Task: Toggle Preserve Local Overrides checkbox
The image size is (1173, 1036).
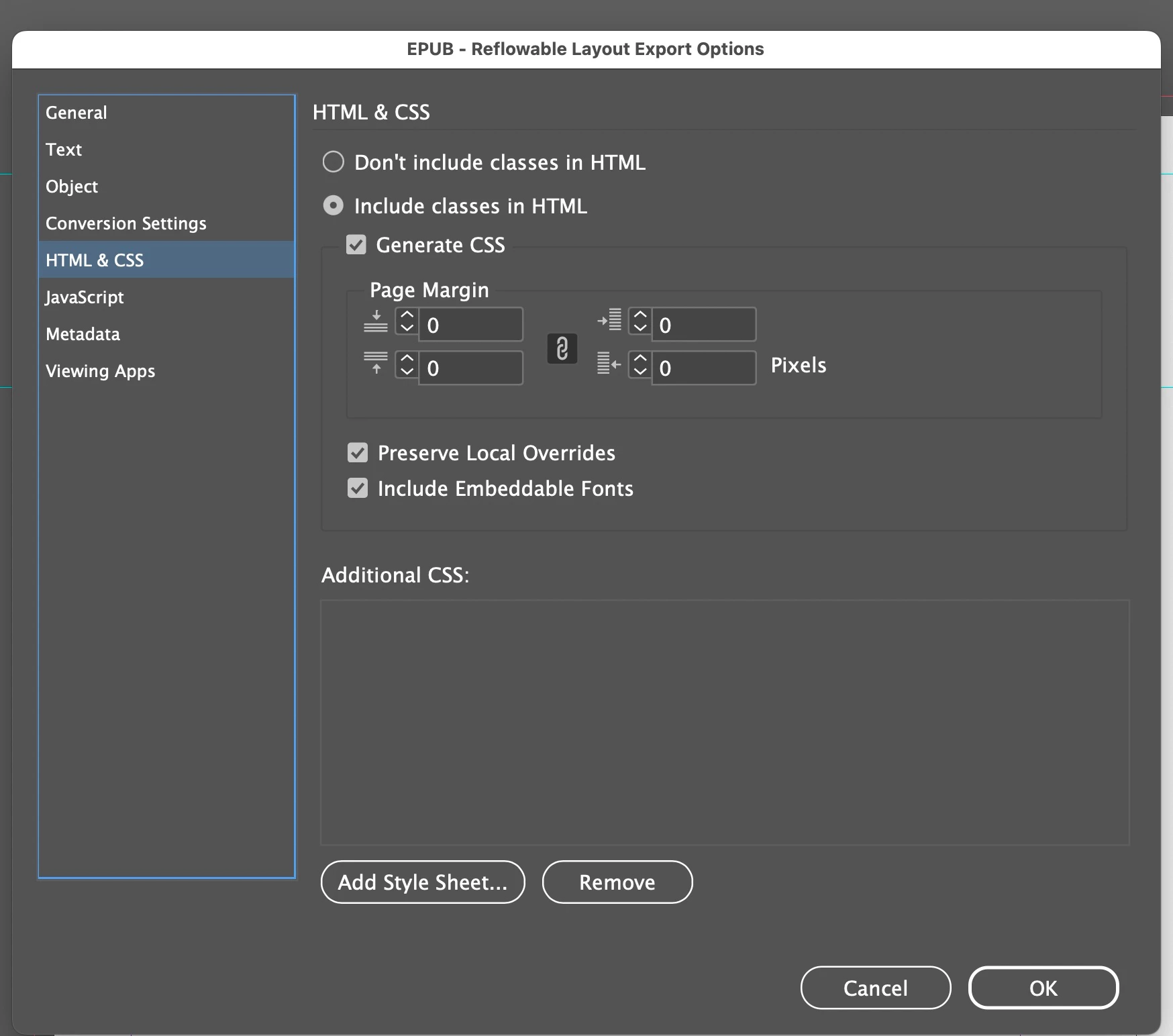Action: [x=358, y=453]
